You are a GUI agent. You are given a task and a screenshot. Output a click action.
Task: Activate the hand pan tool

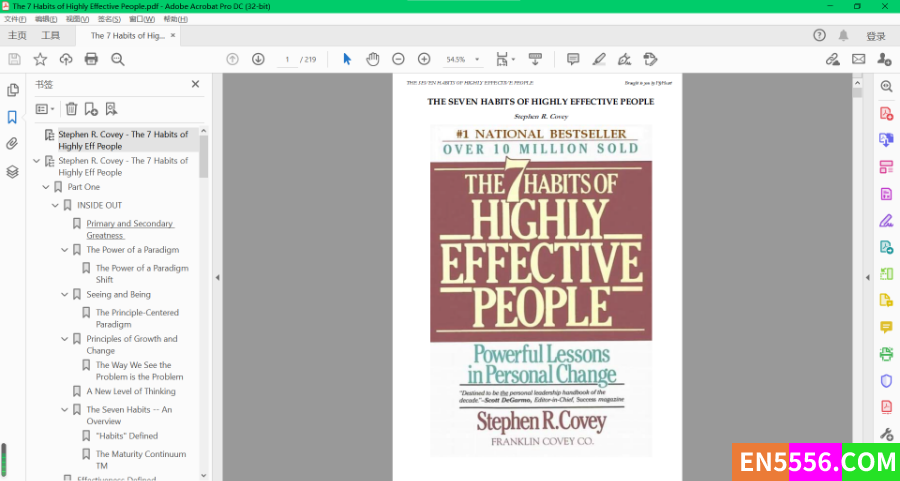[x=373, y=59]
